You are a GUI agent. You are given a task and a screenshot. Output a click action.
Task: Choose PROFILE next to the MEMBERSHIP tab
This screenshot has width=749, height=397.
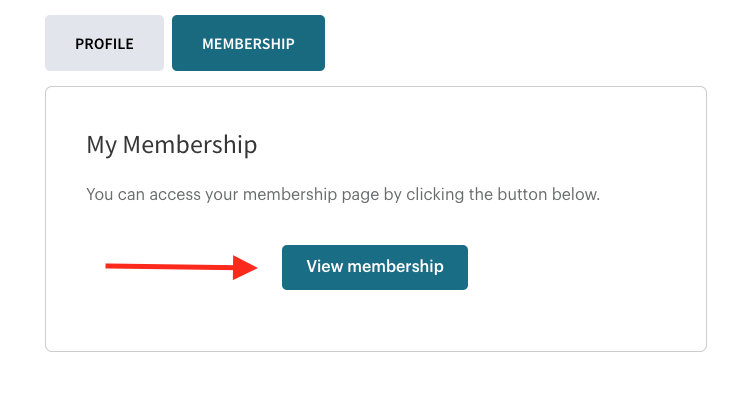tap(104, 43)
